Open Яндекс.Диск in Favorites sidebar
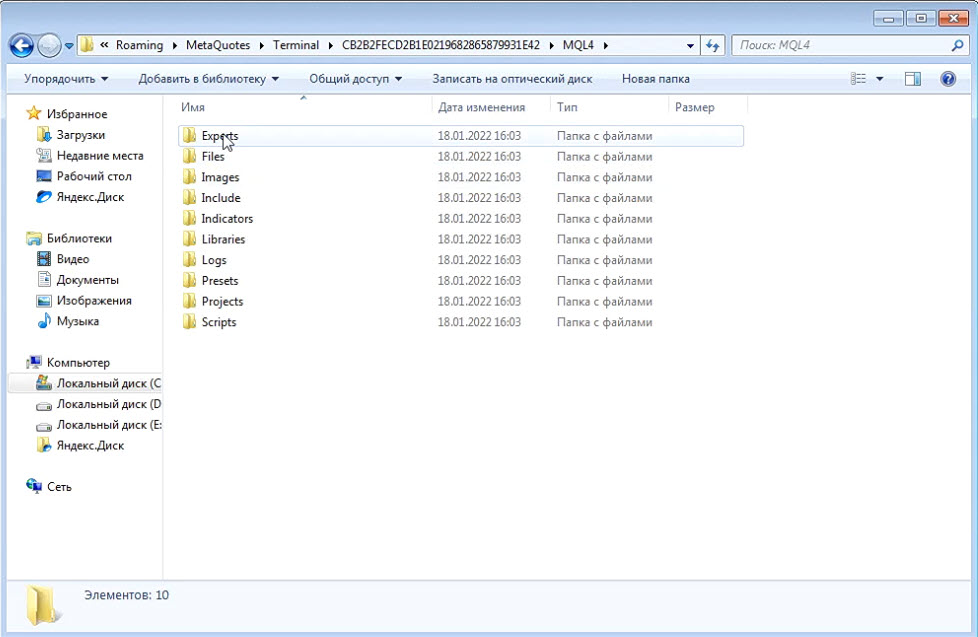This screenshot has width=978, height=637. [x=90, y=197]
